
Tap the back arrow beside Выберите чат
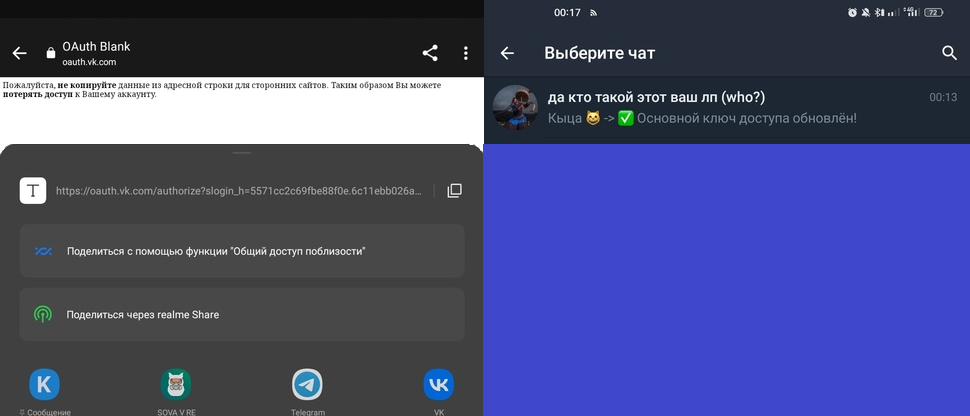(x=507, y=53)
